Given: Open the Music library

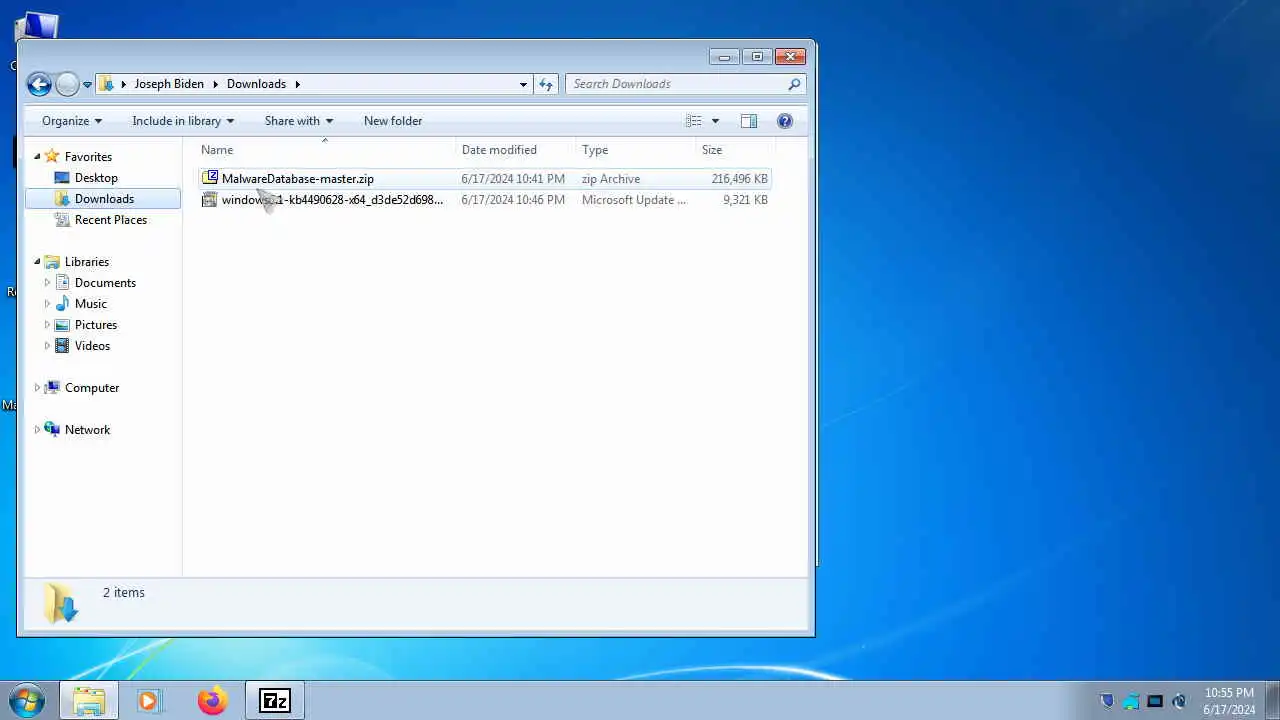Looking at the screenshot, I should (x=90, y=304).
